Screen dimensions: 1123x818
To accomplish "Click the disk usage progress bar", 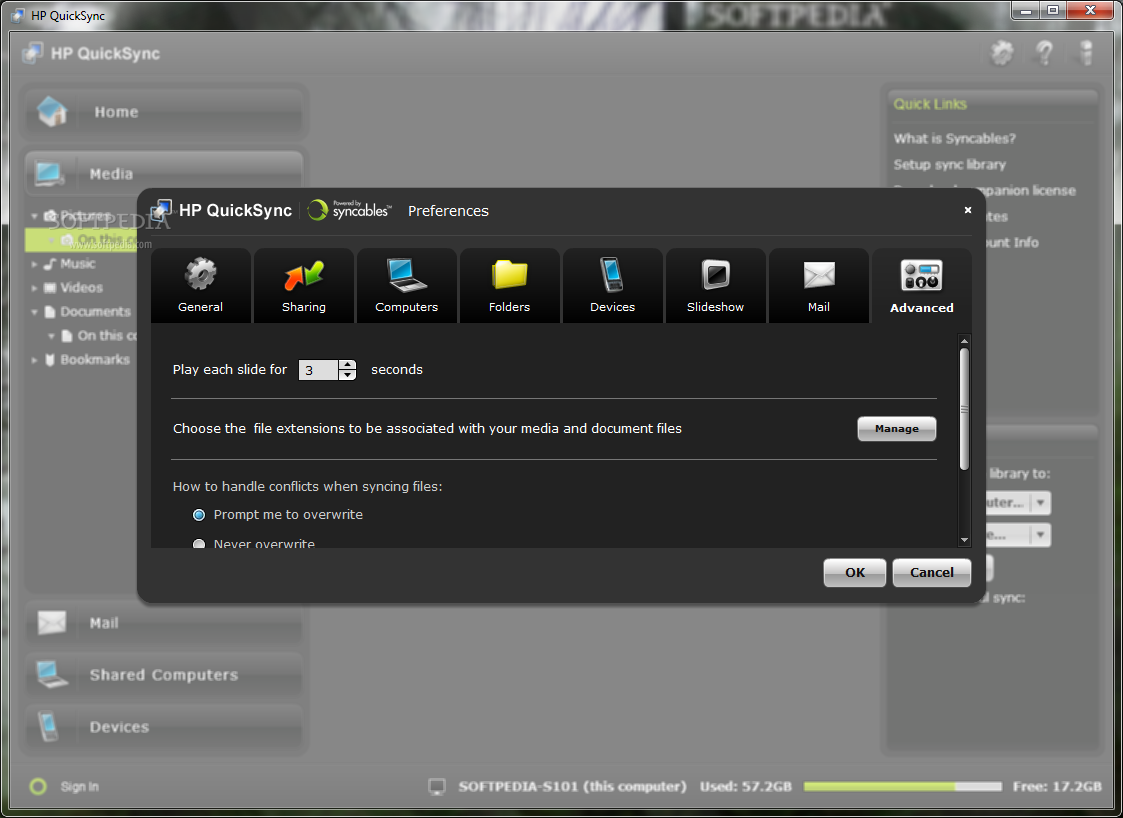I will [902, 786].
